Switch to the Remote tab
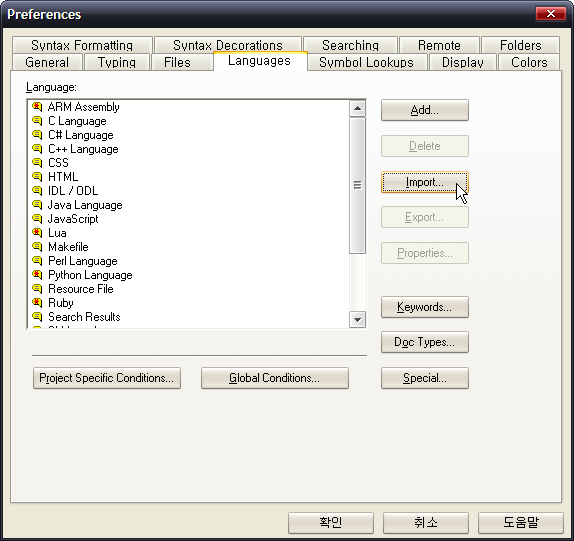Screen dimensions: 574x541 tap(439, 45)
